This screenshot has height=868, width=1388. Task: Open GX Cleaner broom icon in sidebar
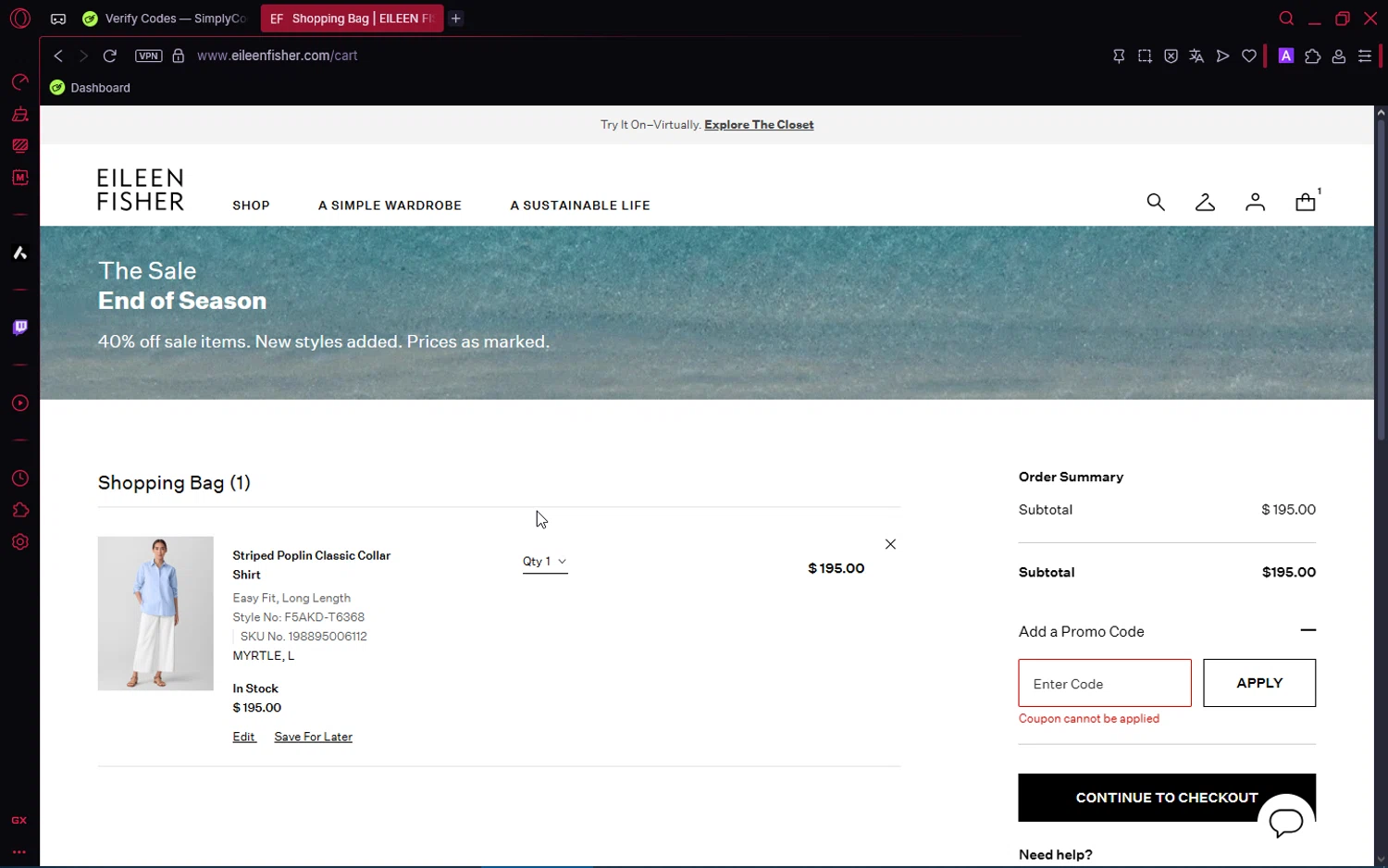pyautogui.click(x=19, y=115)
